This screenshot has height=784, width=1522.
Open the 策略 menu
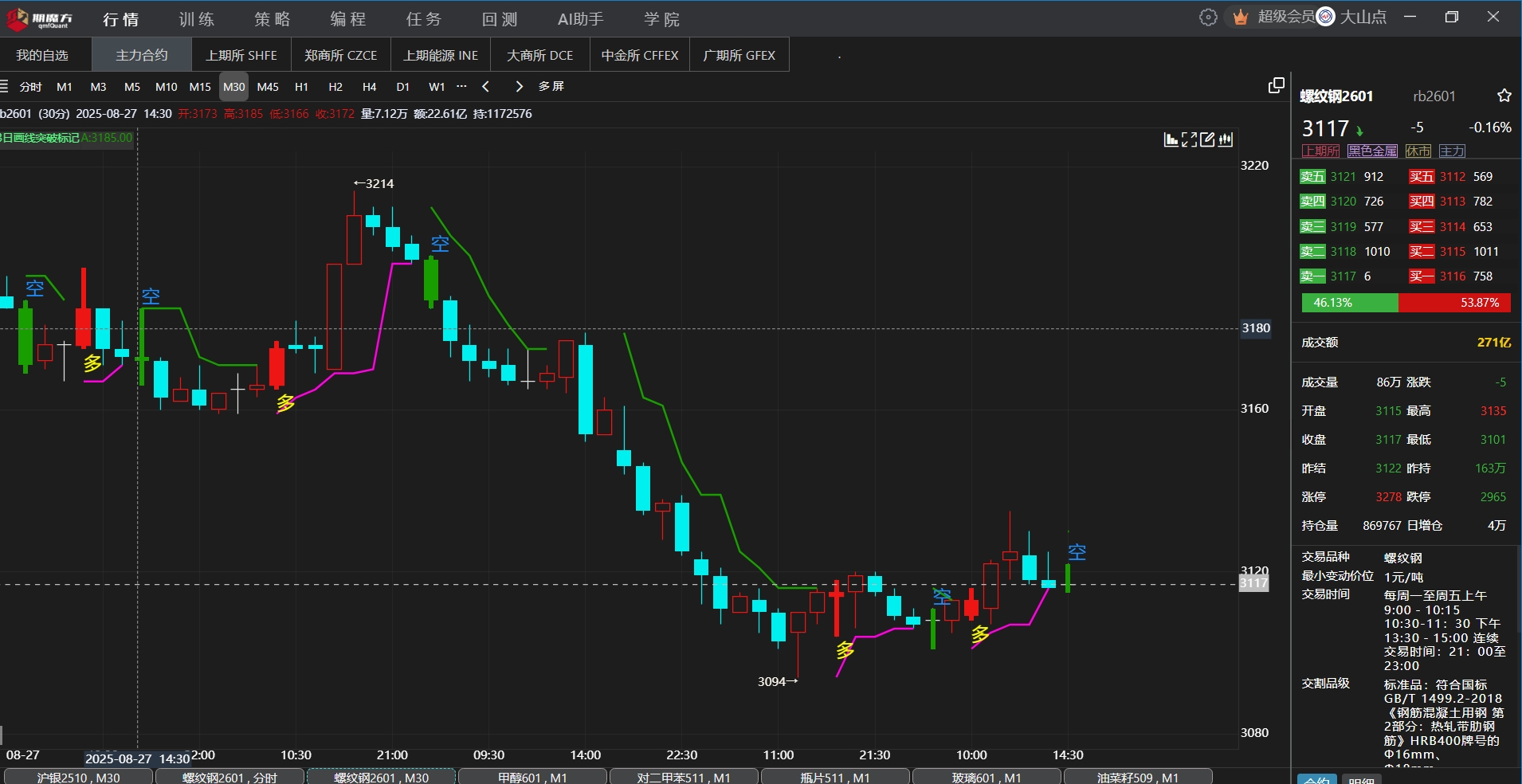coord(273,19)
